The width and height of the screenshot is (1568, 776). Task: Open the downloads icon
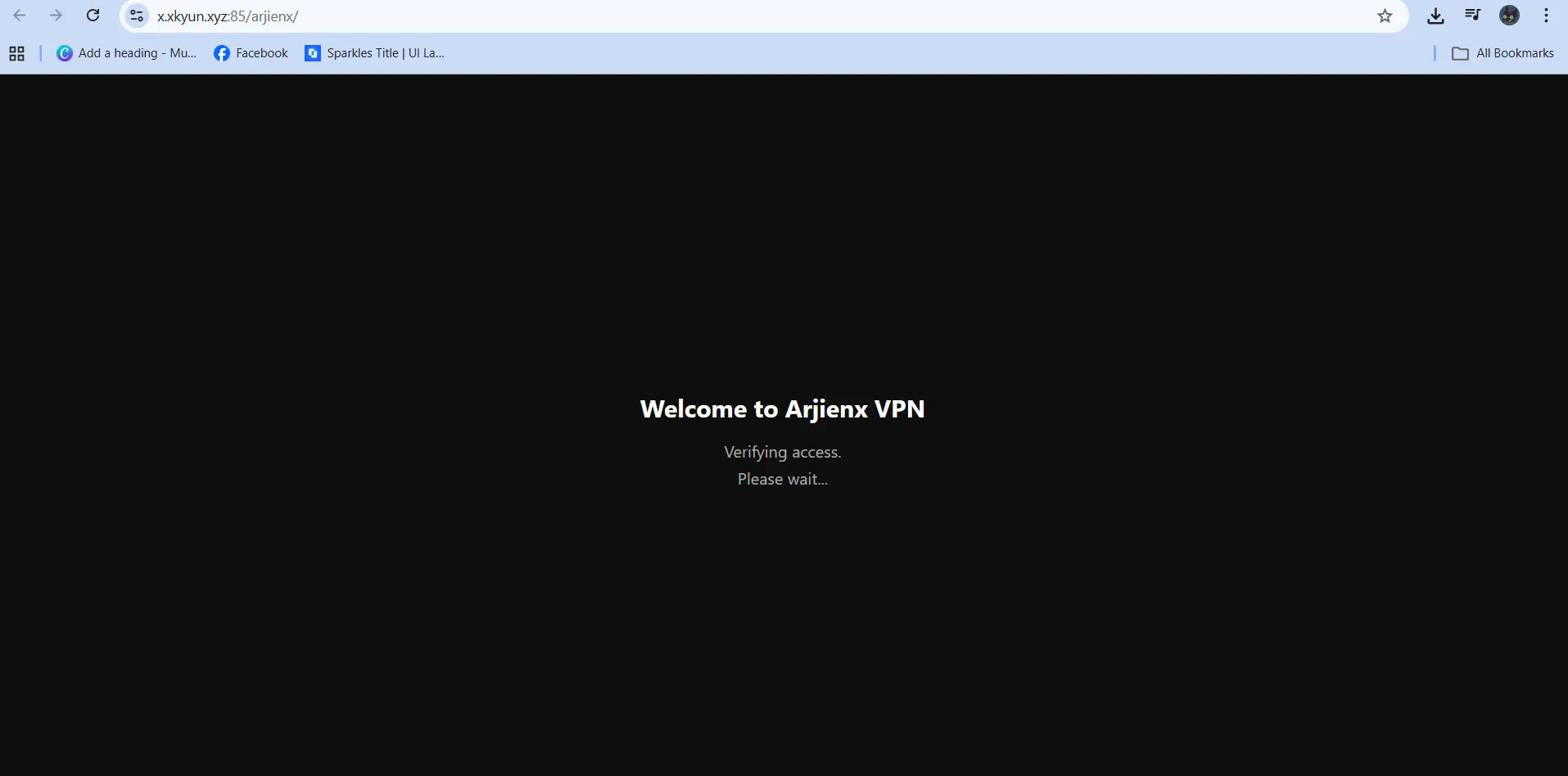(1435, 16)
